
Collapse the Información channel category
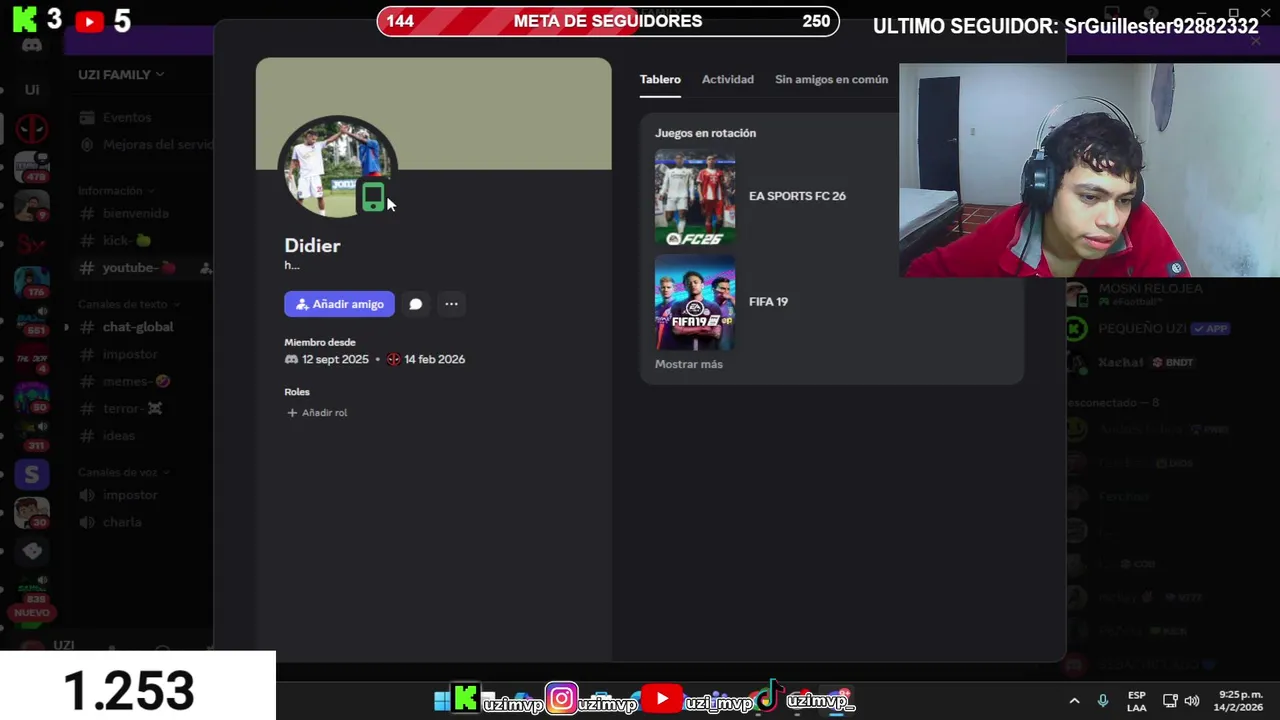click(116, 190)
